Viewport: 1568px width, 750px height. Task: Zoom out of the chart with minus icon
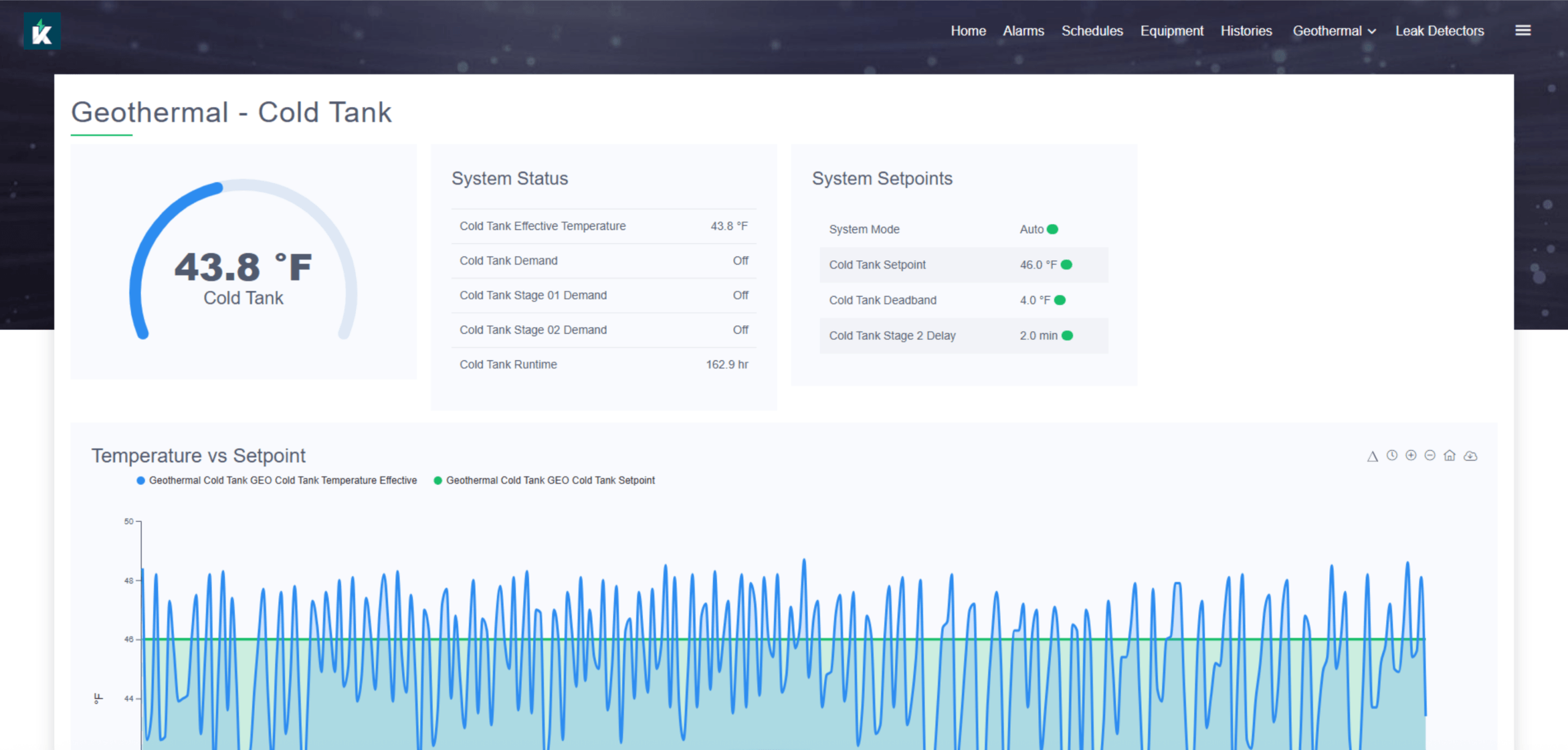pyautogui.click(x=1430, y=456)
